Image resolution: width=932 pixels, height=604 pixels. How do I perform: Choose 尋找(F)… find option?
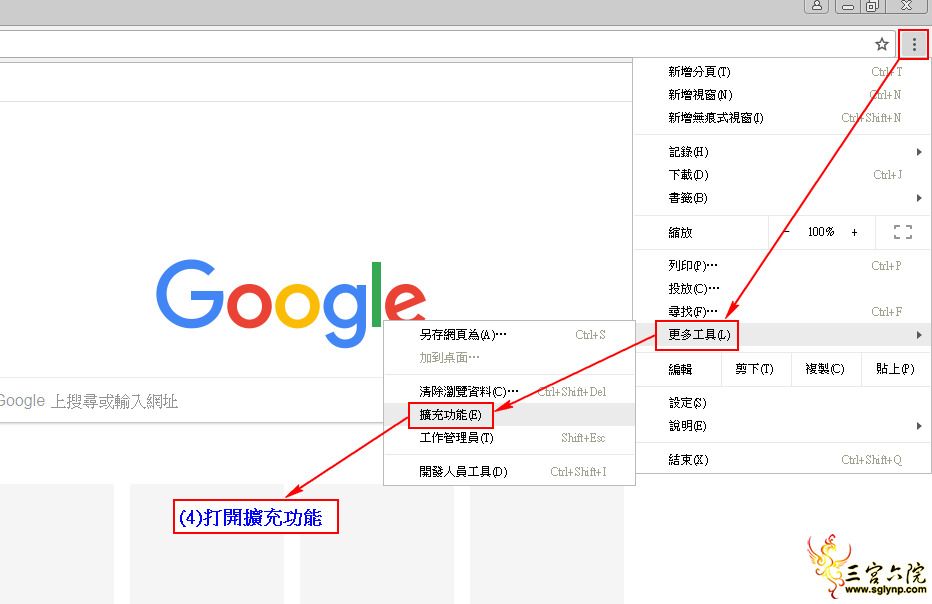(782, 312)
